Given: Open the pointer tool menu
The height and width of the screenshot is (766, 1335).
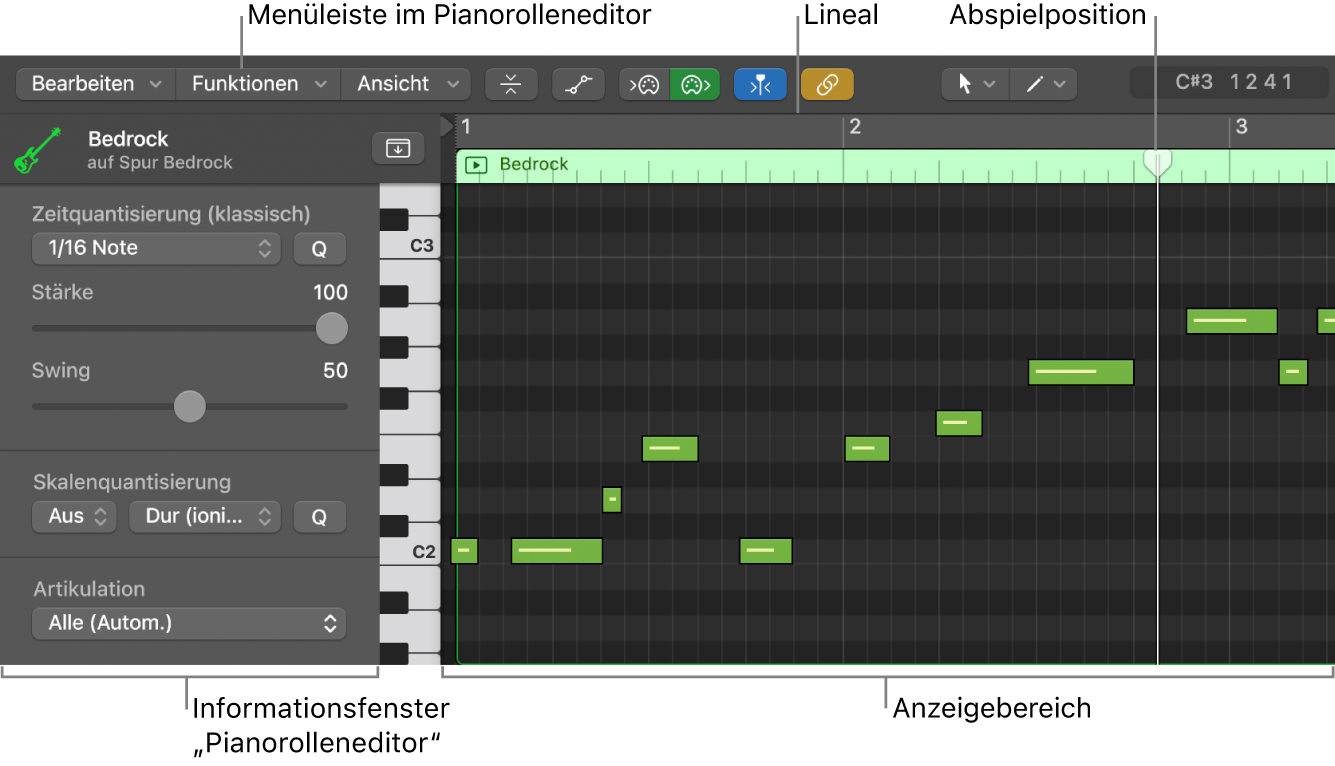Looking at the screenshot, I should (975, 84).
